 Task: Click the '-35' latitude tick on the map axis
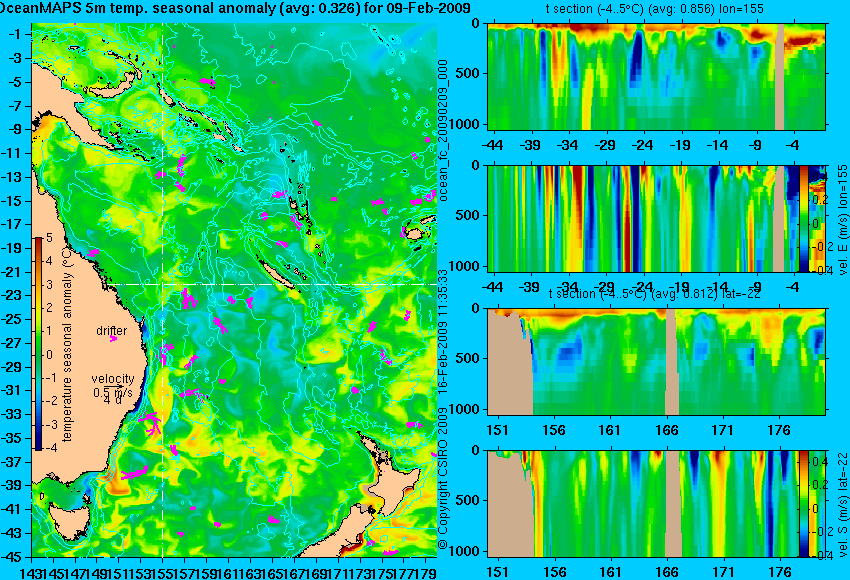tap(13, 438)
